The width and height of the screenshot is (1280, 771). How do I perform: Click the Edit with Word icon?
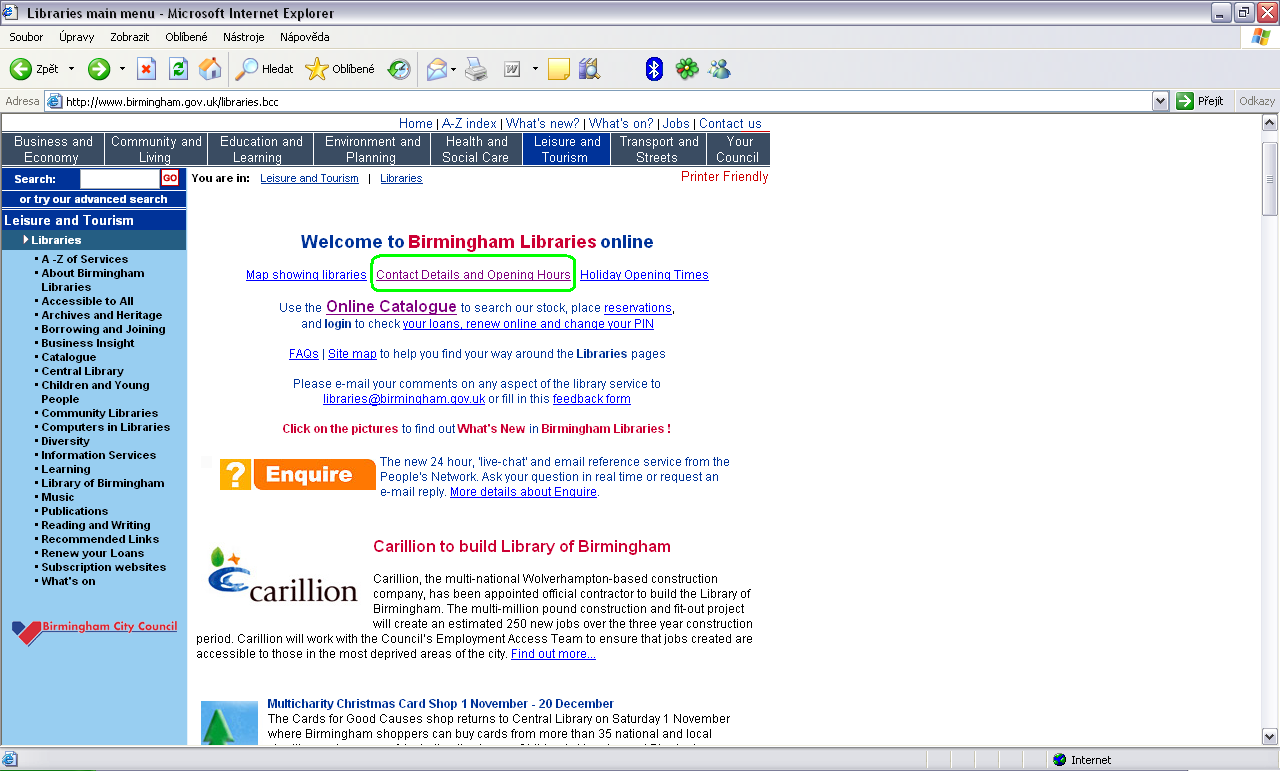point(512,69)
